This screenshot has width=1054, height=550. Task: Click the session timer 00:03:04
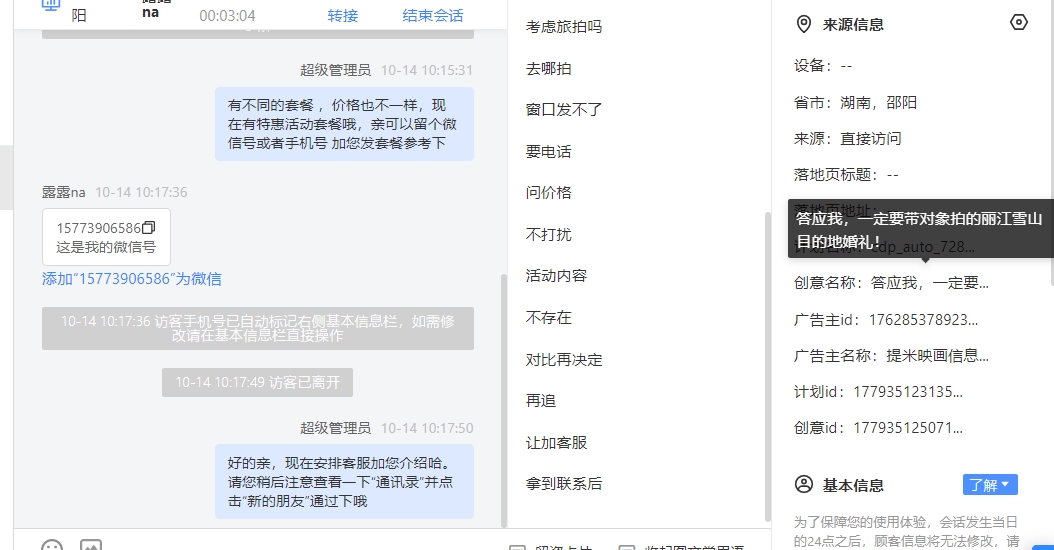pyautogui.click(x=227, y=15)
